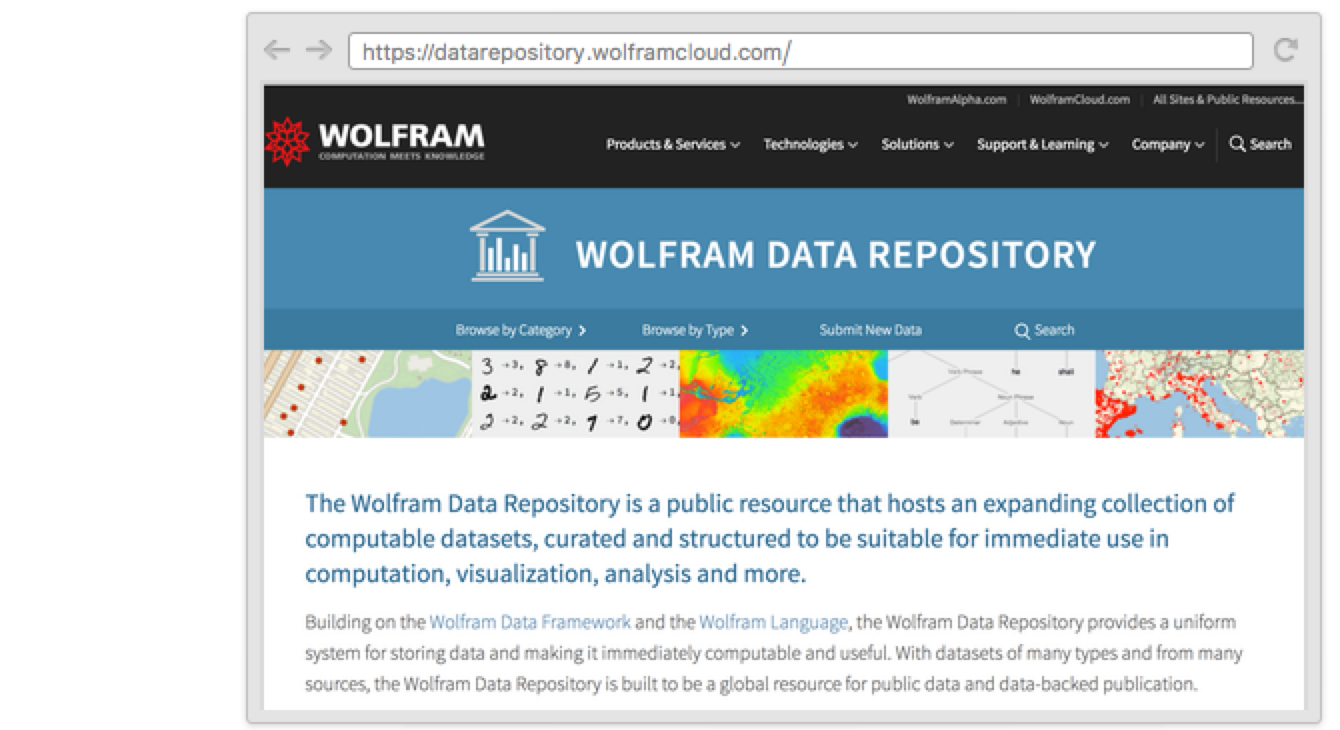1340x730 pixels.
Task: Follow the Wolfram Language link
Action: [773, 622]
